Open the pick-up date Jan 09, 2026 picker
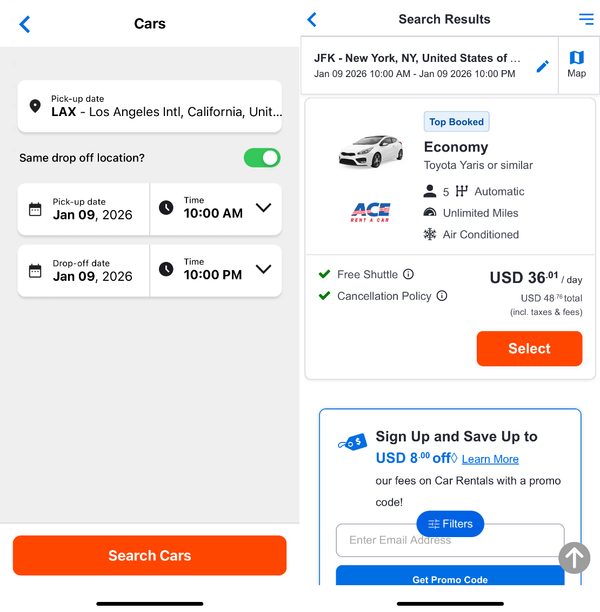 [83, 209]
